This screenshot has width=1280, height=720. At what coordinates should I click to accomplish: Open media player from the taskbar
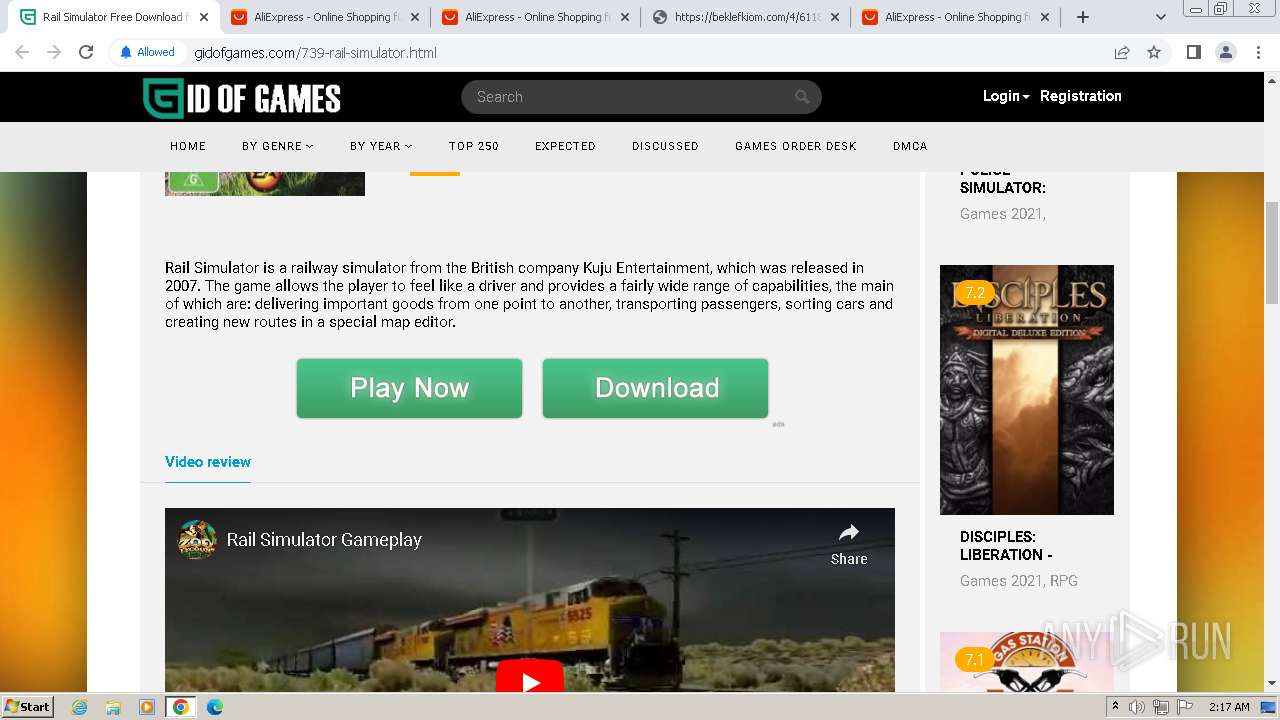point(147,707)
